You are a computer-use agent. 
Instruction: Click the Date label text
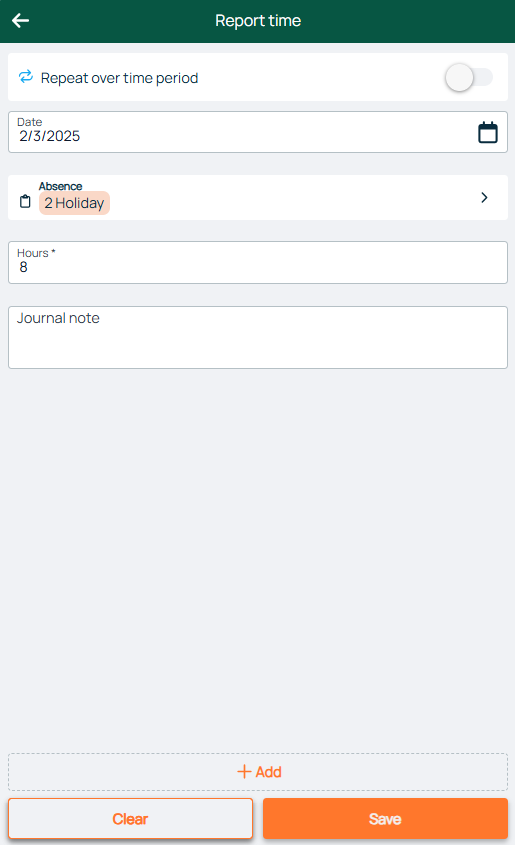[30, 122]
